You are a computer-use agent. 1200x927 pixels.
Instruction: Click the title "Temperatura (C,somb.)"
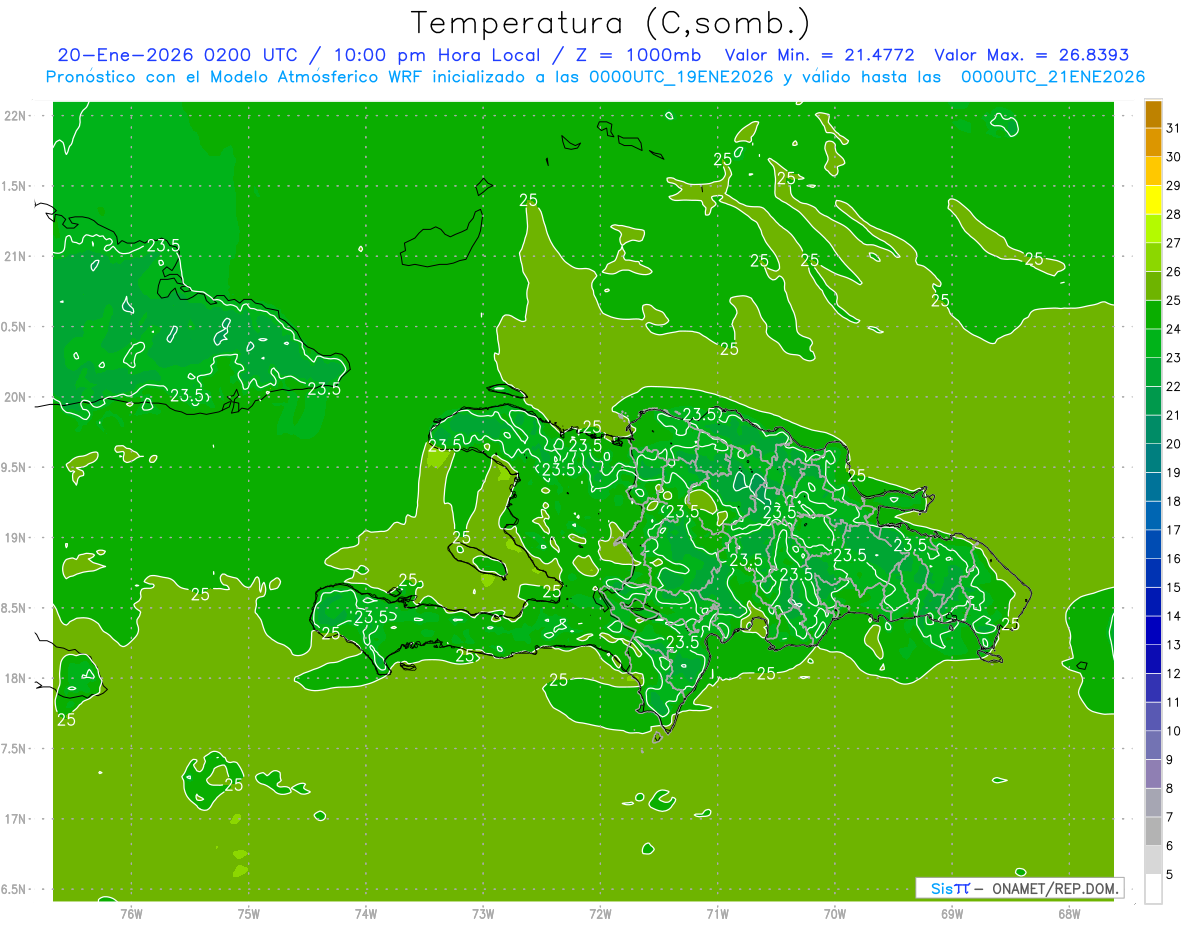pos(611,23)
